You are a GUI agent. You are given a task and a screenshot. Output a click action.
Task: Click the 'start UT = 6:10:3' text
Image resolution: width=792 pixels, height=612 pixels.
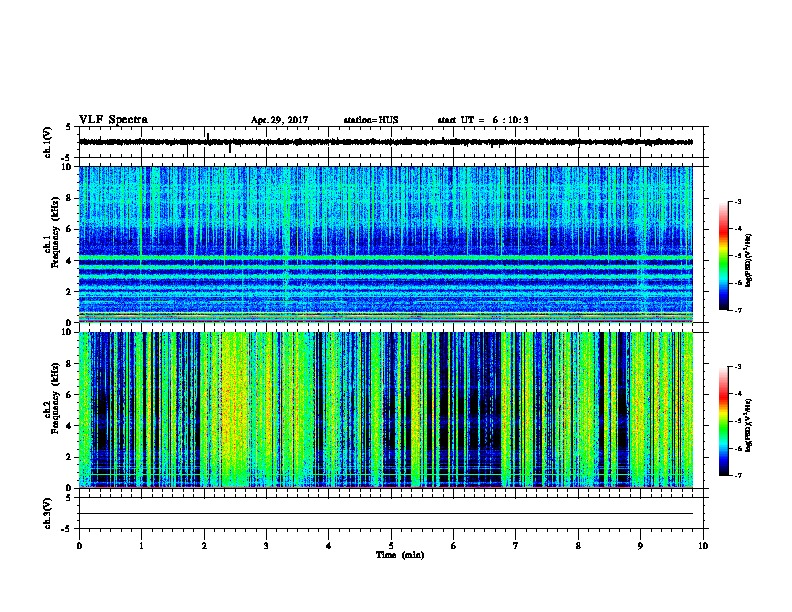(x=483, y=120)
